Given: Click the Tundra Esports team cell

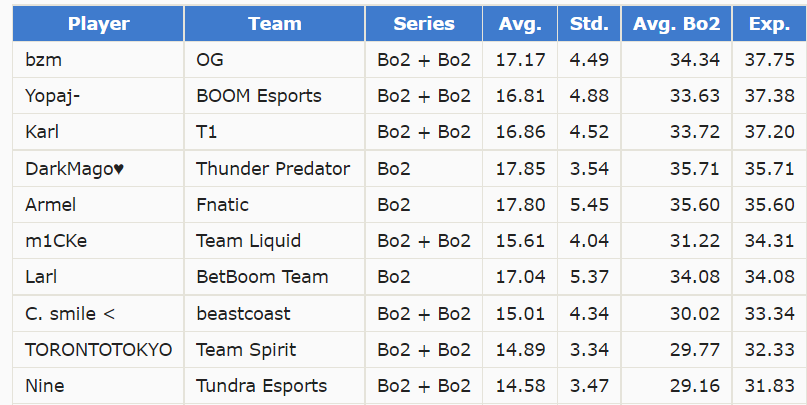Looking at the screenshot, I should point(261,386).
